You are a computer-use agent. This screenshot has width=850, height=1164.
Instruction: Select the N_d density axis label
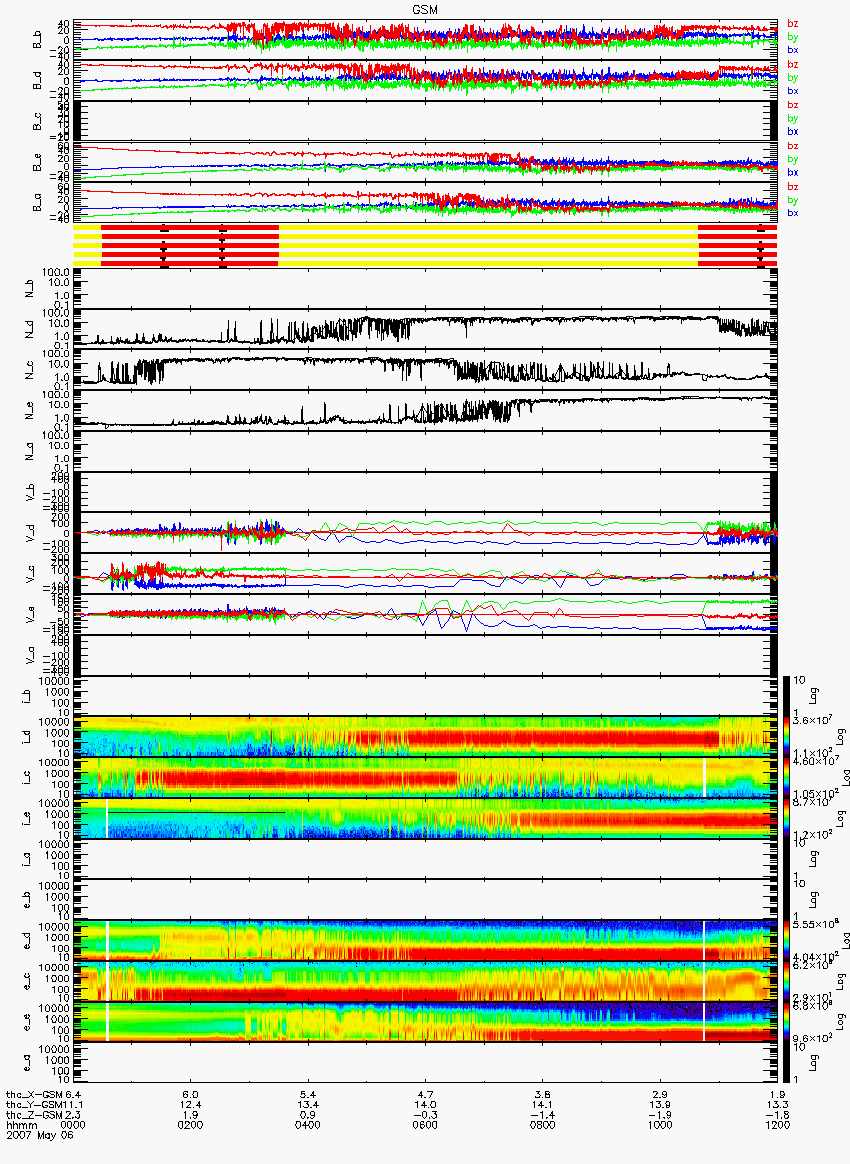tap(30, 330)
